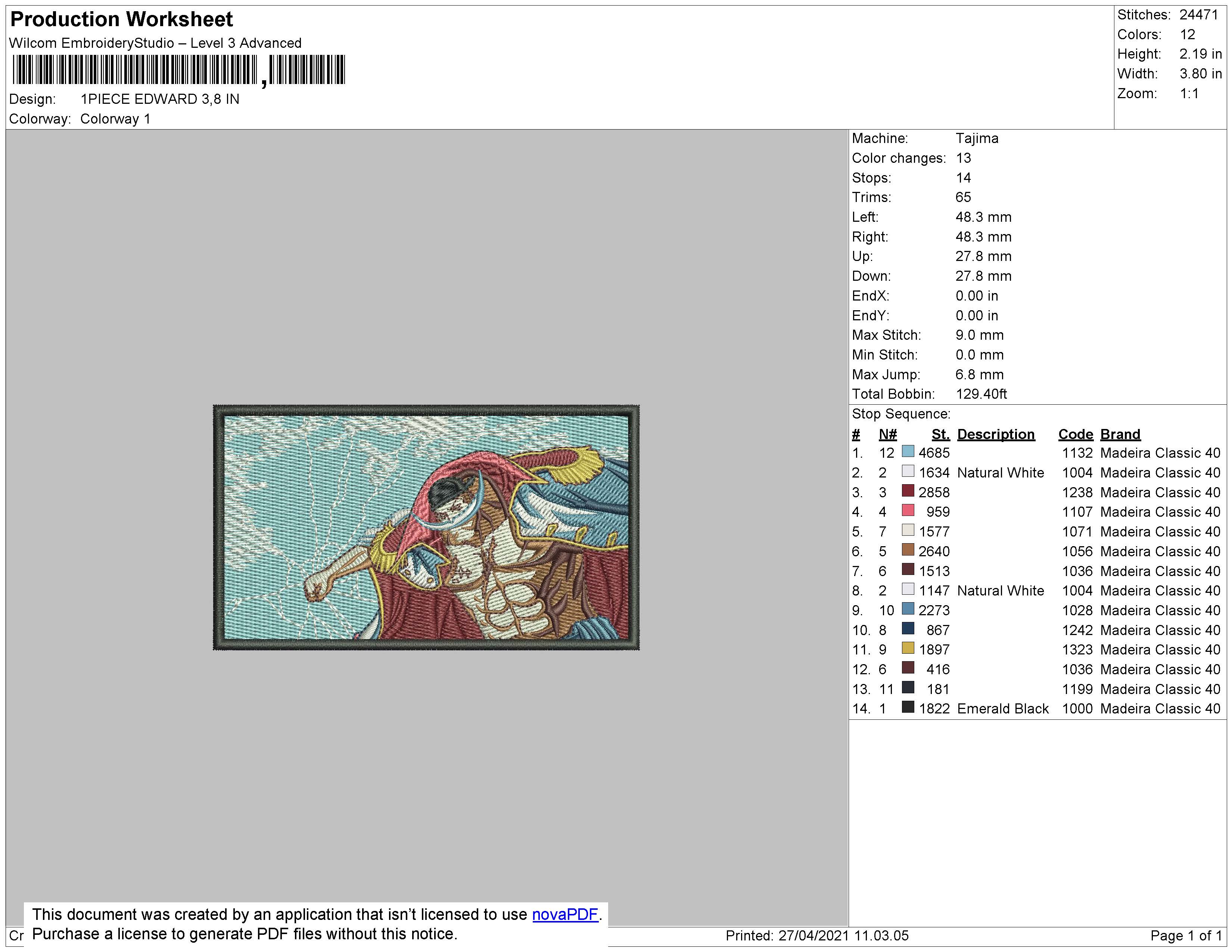This screenshot has width=1232, height=952.
Task: Click the thread code "1000"
Action: [x=1077, y=708]
